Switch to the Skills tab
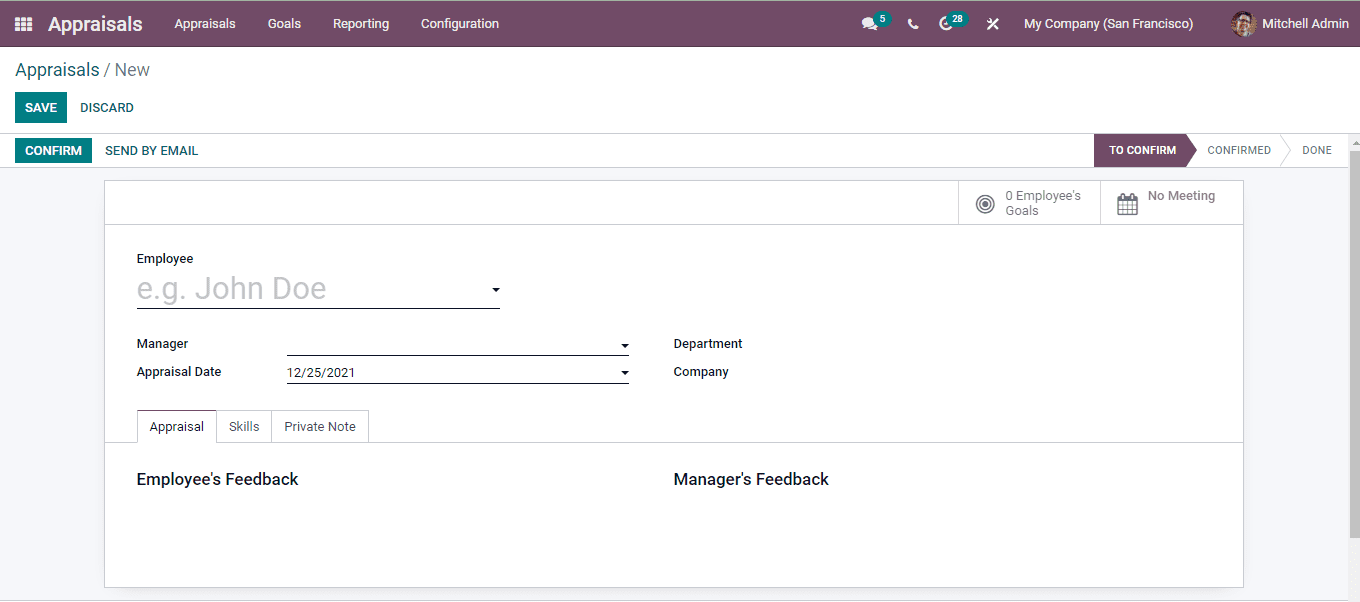 coord(244,426)
